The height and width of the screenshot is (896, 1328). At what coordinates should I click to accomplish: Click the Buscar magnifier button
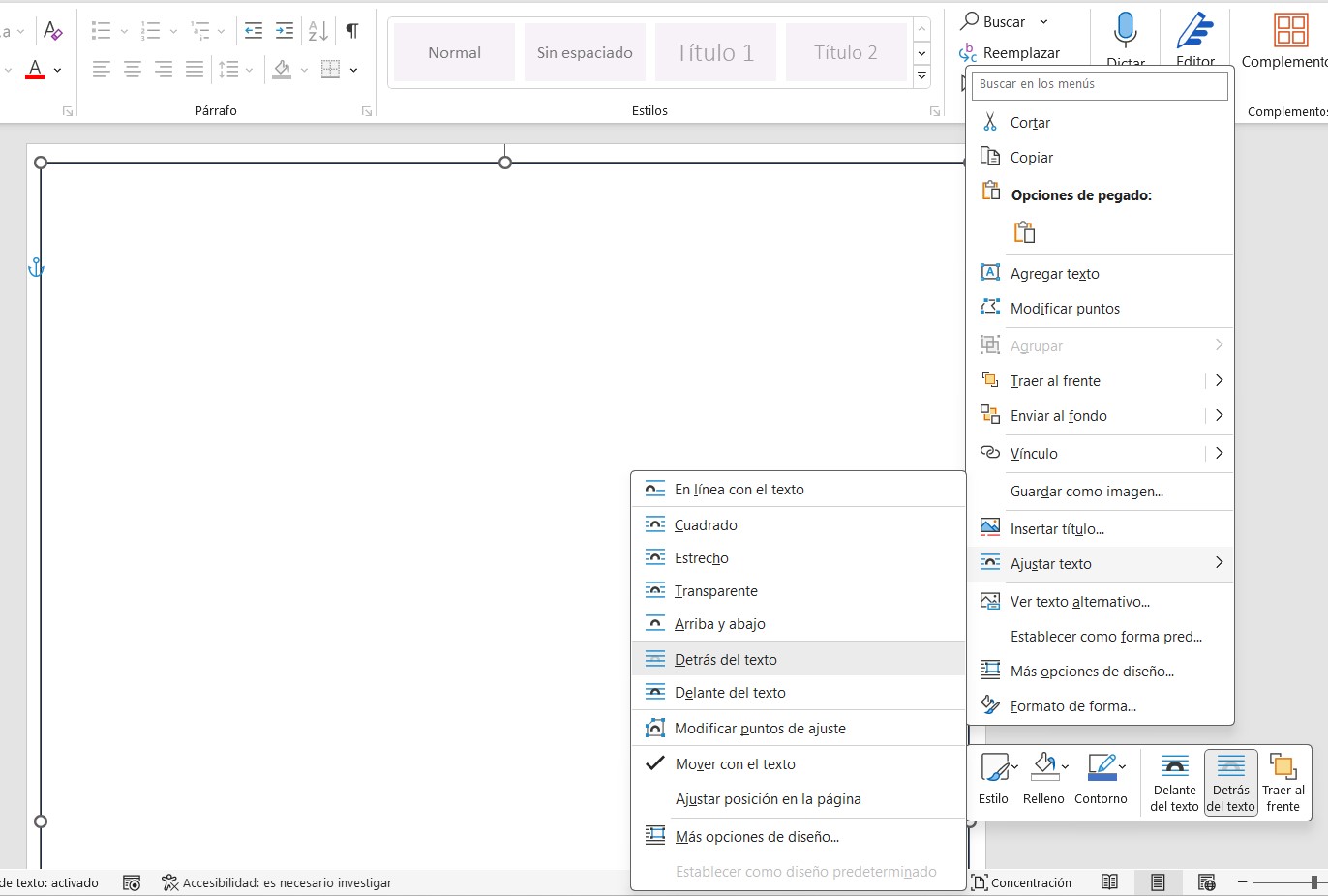pyautogui.click(x=993, y=21)
